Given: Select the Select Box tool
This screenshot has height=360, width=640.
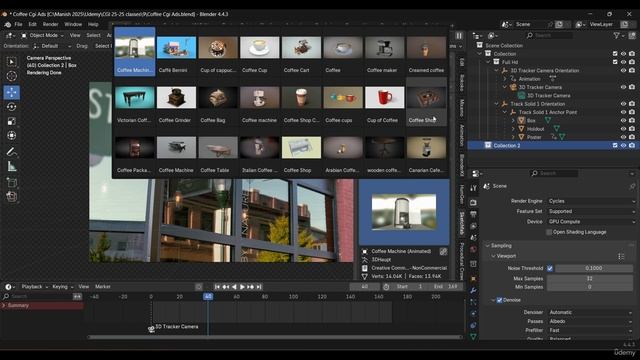Looking at the screenshot, I should click(x=12, y=62).
